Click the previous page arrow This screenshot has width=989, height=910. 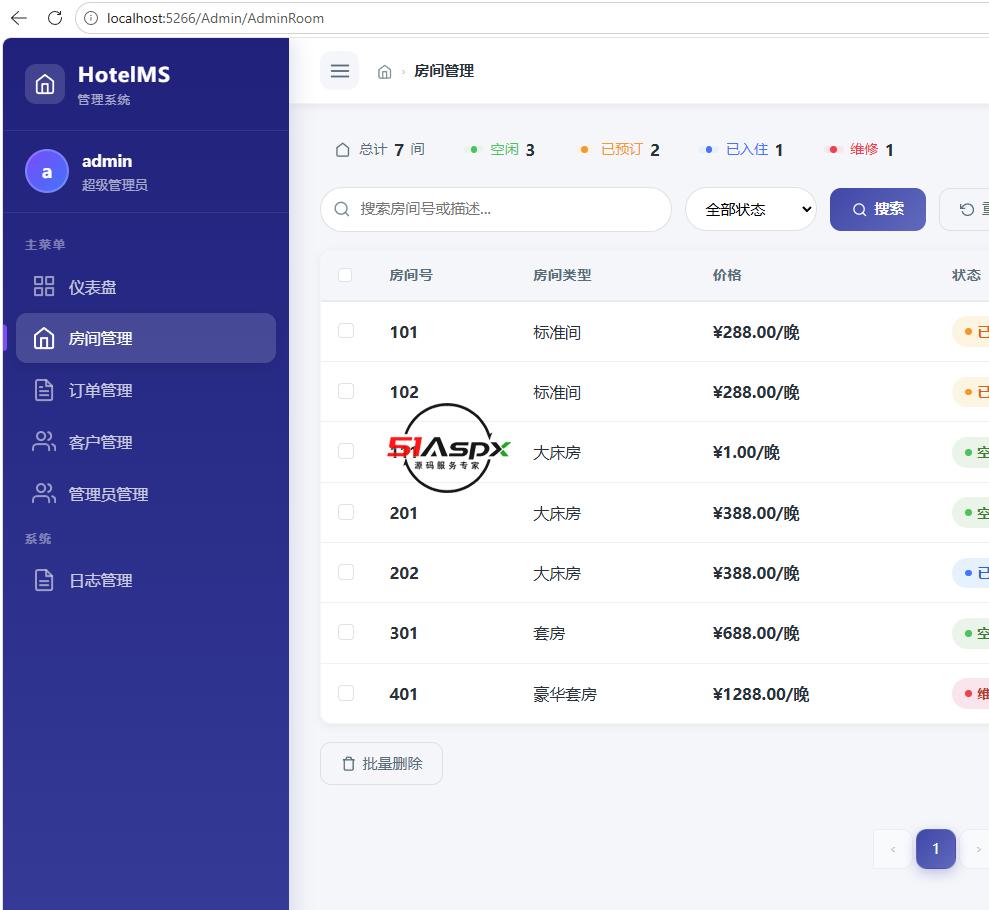(892, 849)
